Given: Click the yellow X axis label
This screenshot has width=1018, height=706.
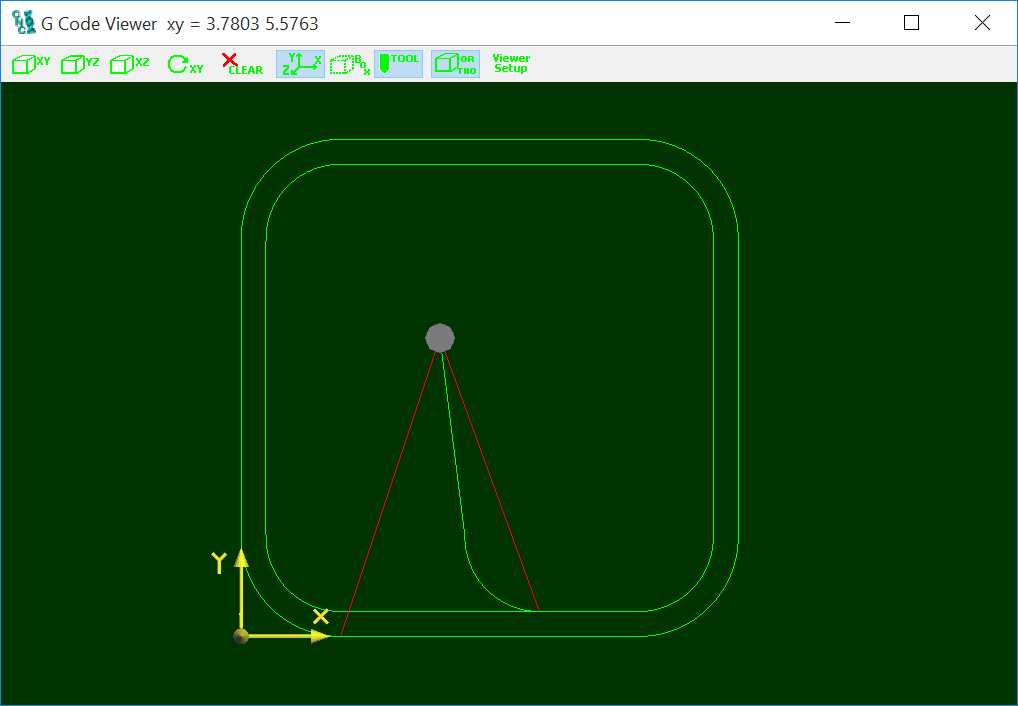Looking at the screenshot, I should pos(321,616).
